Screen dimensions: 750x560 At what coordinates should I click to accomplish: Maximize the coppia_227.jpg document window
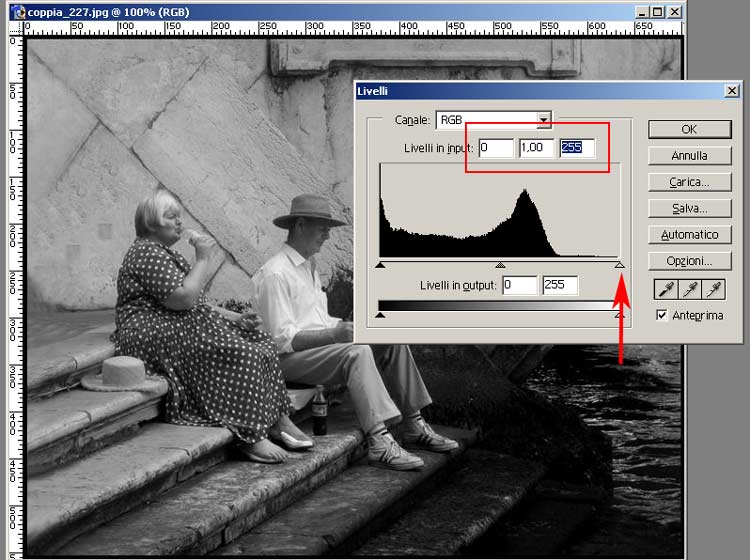click(x=657, y=12)
